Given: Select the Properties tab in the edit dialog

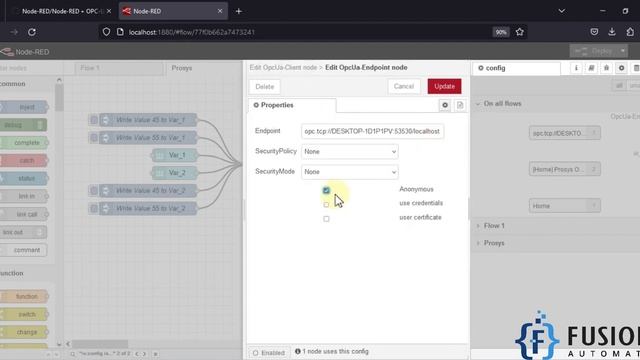Looking at the screenshot, I should 292,105.
